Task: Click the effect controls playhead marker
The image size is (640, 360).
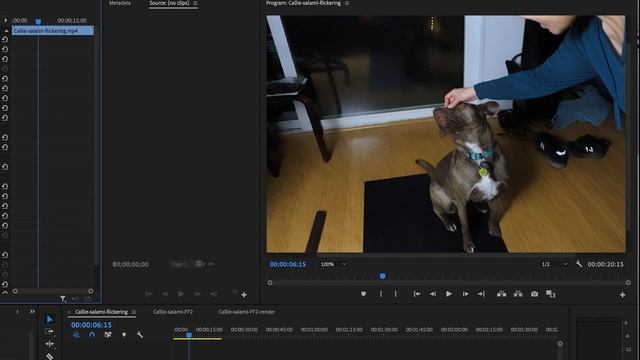Action: click(x=38, y=21)
